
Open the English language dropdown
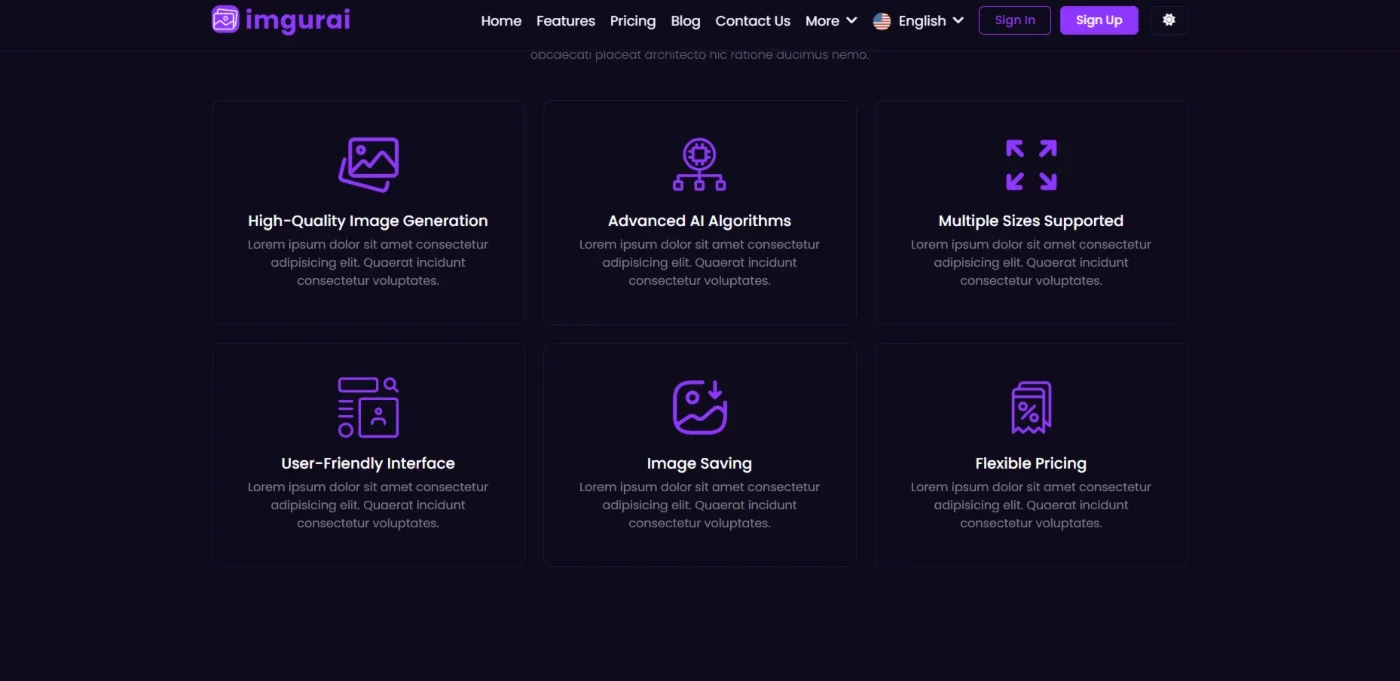click(918, 21)
